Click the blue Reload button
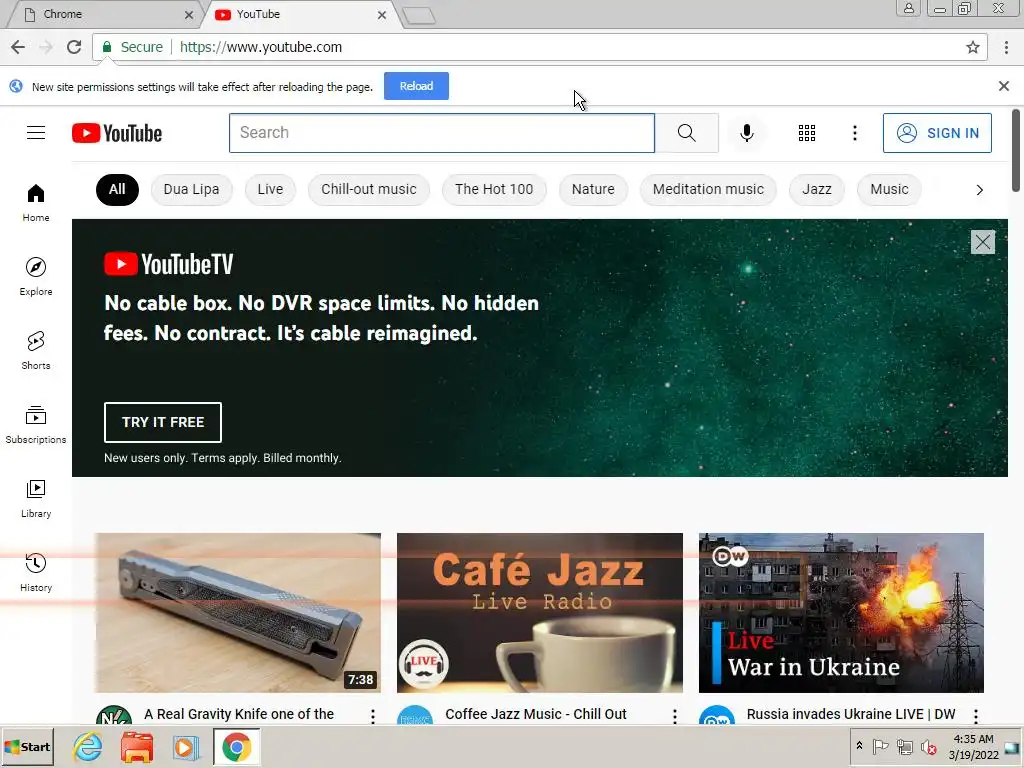Viewport: 1024px width, 768px height. (x=416, y=86)
